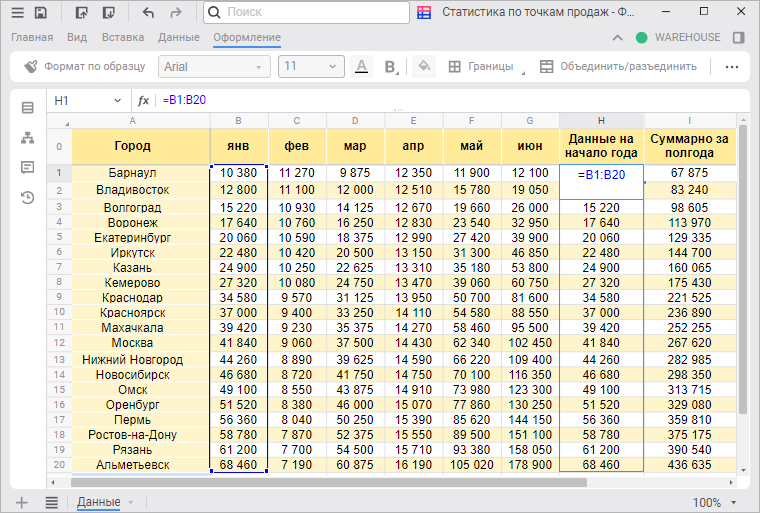The height and width of the screenshot is (513, 760).
Task: Click the Границы borders label
Action: tap(491, 66)
